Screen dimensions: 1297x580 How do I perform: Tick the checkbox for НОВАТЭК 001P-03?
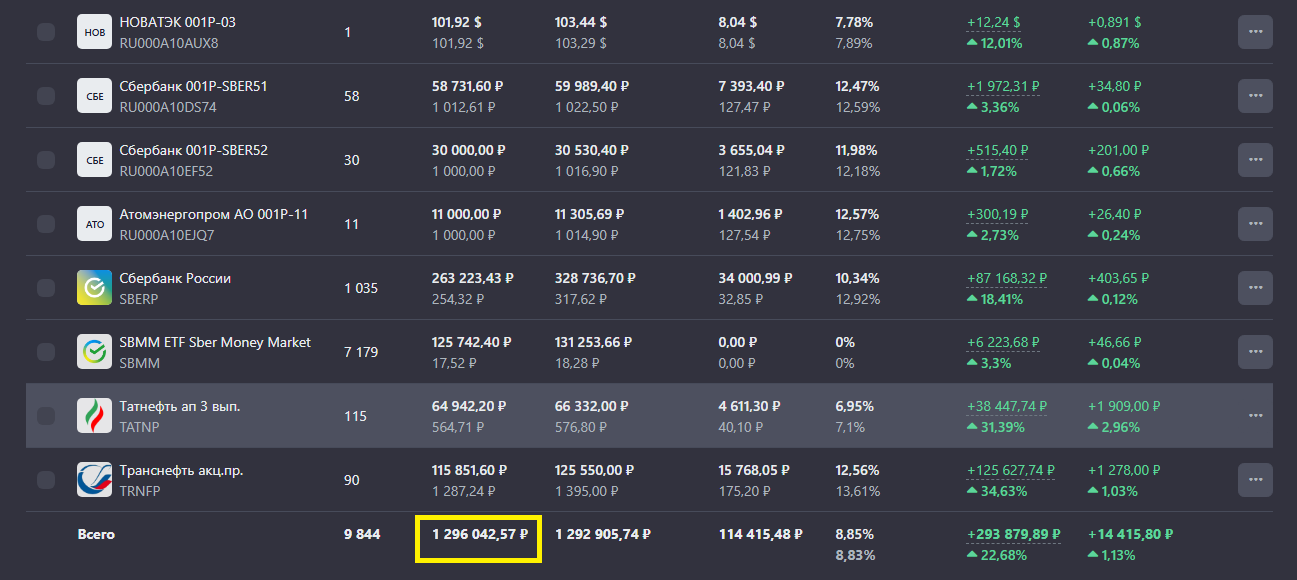pos(46,32)
